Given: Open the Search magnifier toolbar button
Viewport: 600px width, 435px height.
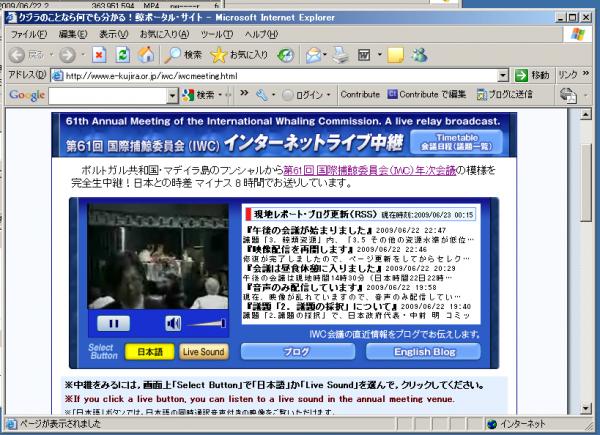Looking at the screenshot, I should [183, 55].
